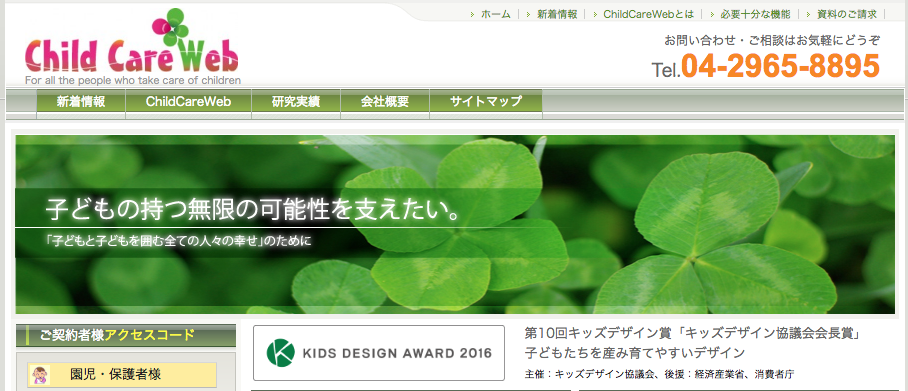Screen dimensions: 908x391
Task: Click the ご契約者様アクセスコード heading
Action: click(118, 335)
